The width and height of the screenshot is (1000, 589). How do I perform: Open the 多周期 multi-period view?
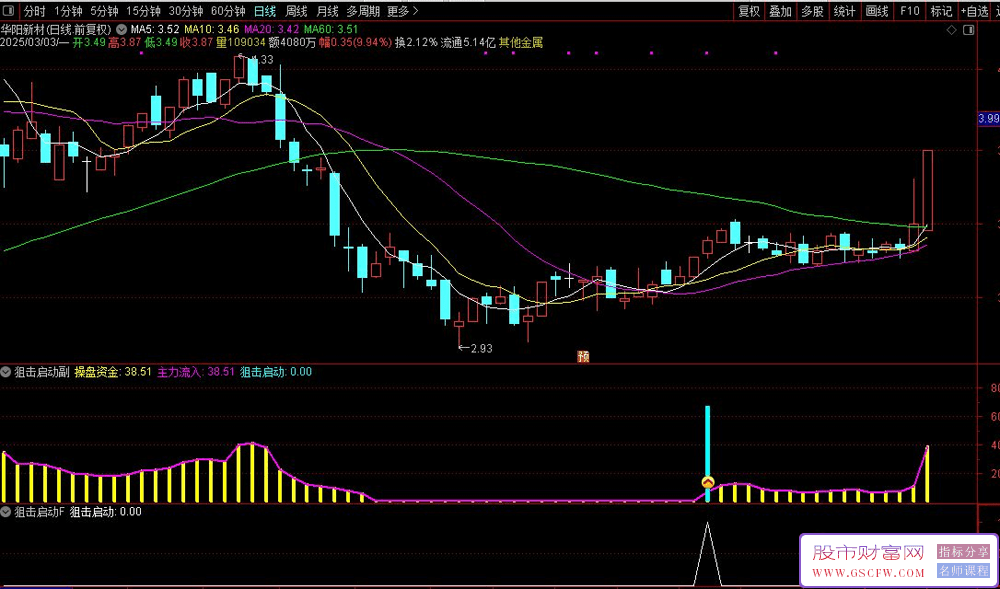tap(363, 11)
